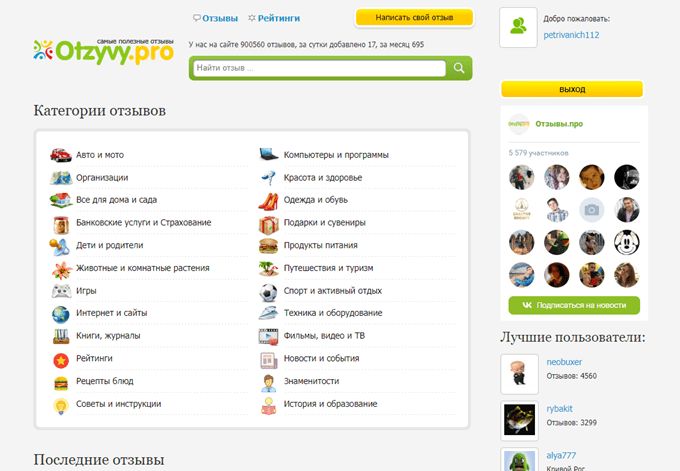Click the map icon beside Организации

click(x=61, y=178)
